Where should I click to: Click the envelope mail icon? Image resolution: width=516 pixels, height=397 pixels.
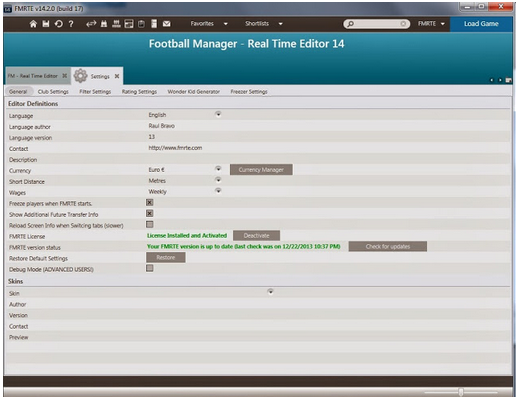[x=167, y=24]
